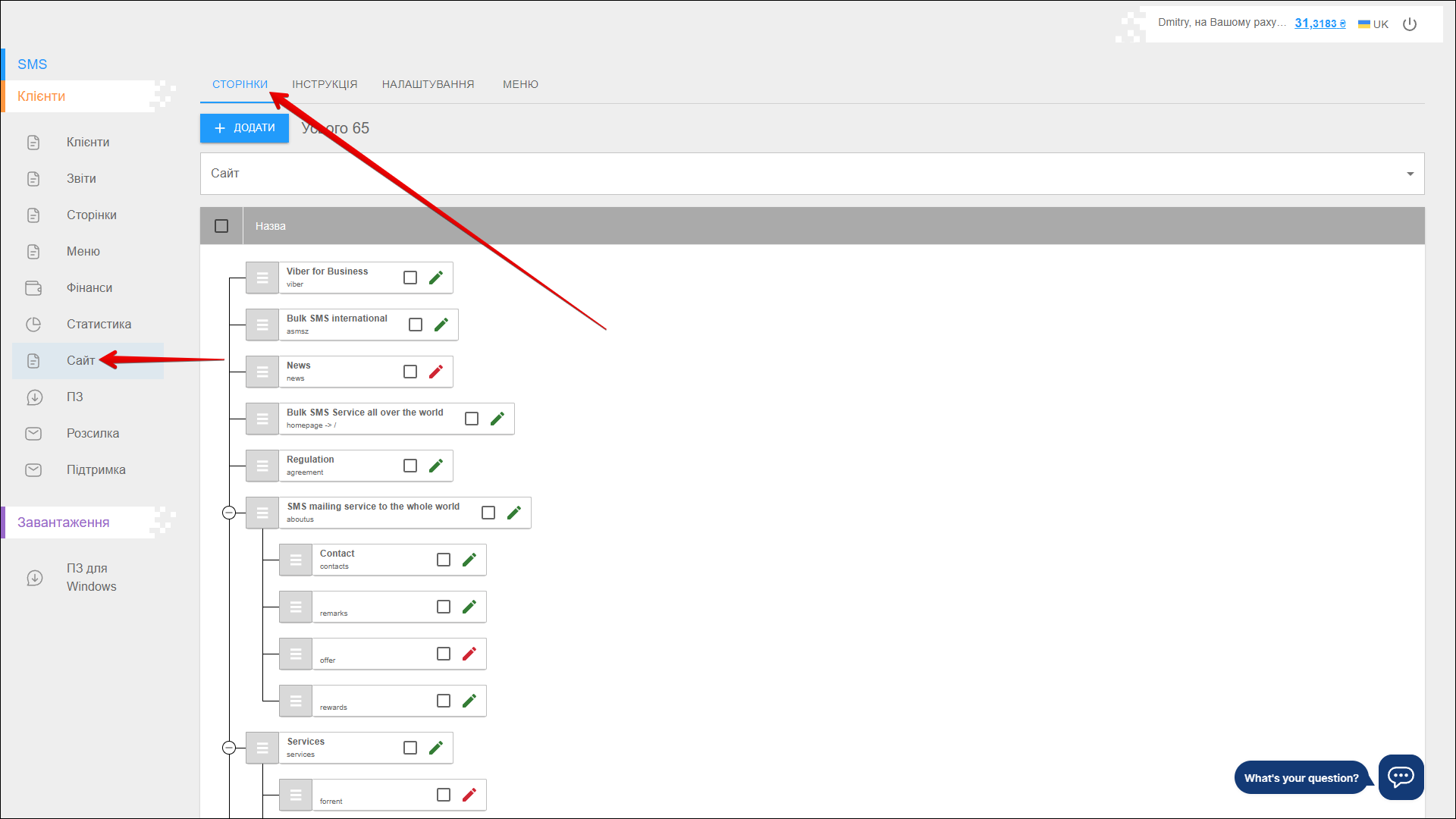Viewport: 1456px width, 819px height.
Task: Edit the Services page with pencil icon
Action: click(x=436, y=748)
